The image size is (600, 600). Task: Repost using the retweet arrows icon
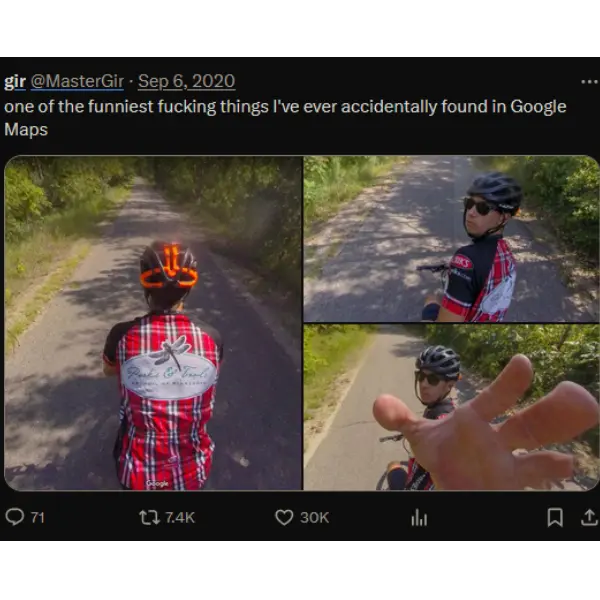pos(149,517)
